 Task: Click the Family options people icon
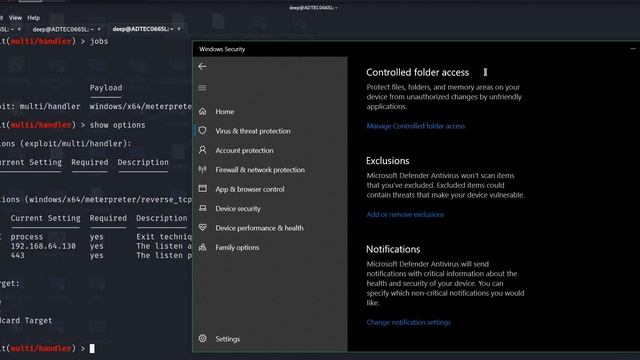[x=202, y=247]
